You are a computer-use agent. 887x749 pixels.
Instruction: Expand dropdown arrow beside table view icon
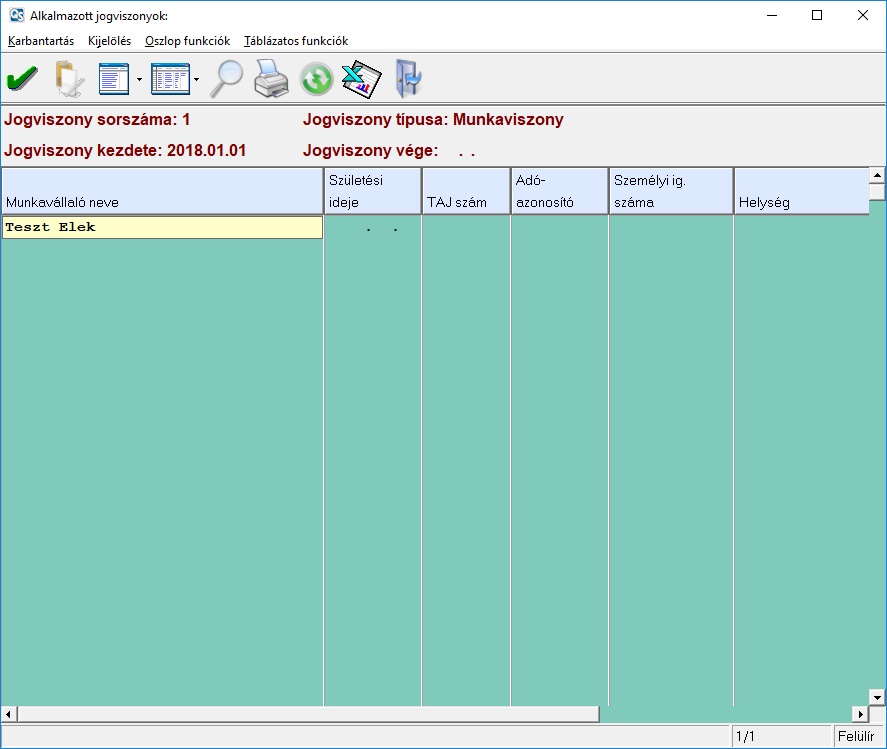click(x=196, y=79)
